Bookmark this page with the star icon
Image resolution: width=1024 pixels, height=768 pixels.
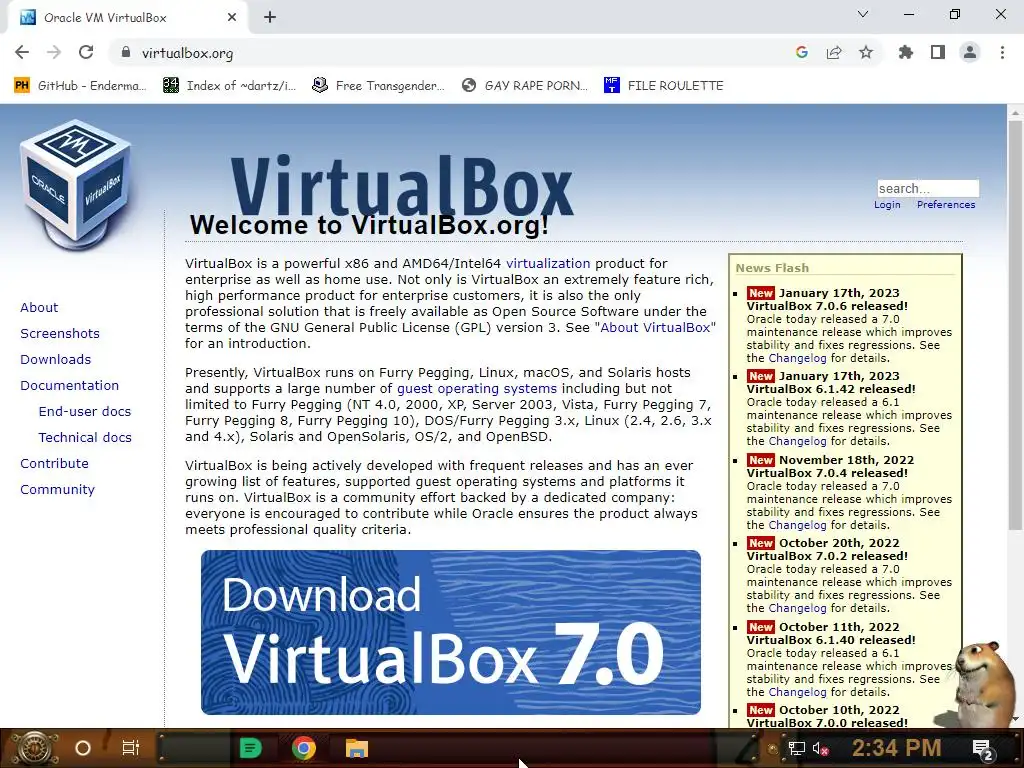click(x=866, y=52)
